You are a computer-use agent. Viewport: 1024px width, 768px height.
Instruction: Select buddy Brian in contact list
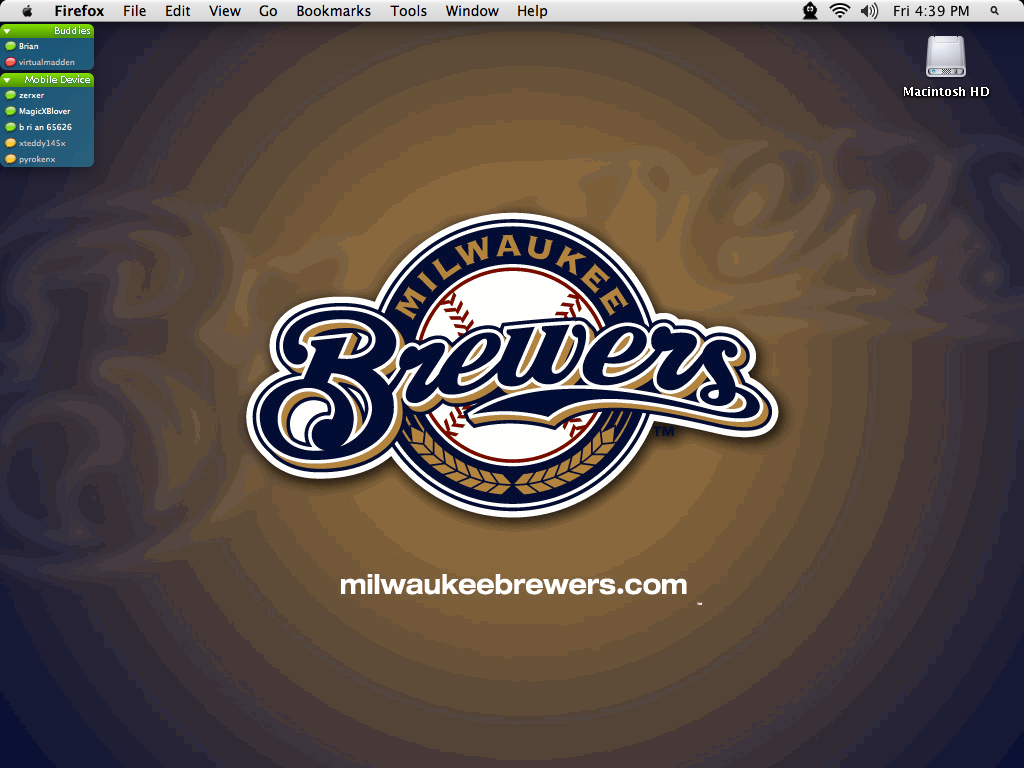[47, 46]
